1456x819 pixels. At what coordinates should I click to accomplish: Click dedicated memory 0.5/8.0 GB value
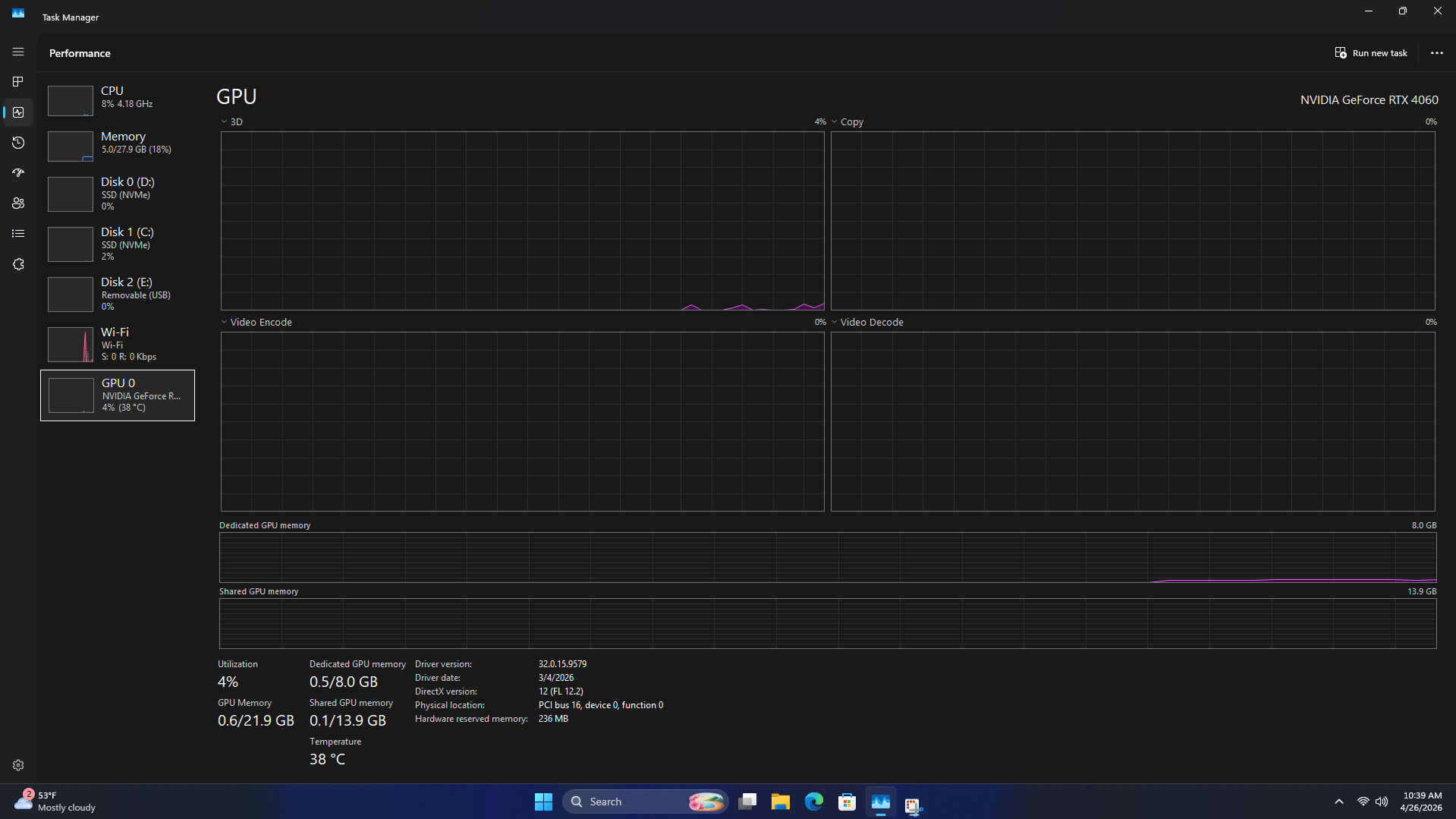coord(344,682)
